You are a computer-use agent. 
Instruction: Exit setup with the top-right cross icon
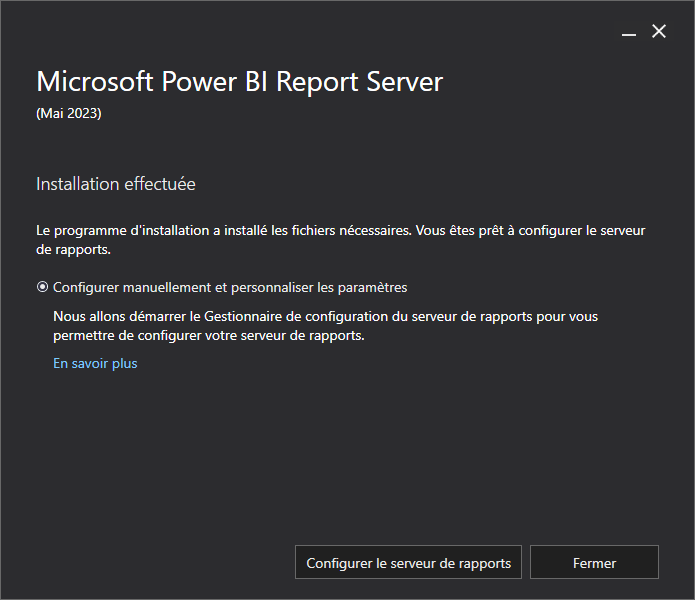click(x=659, y=31)
